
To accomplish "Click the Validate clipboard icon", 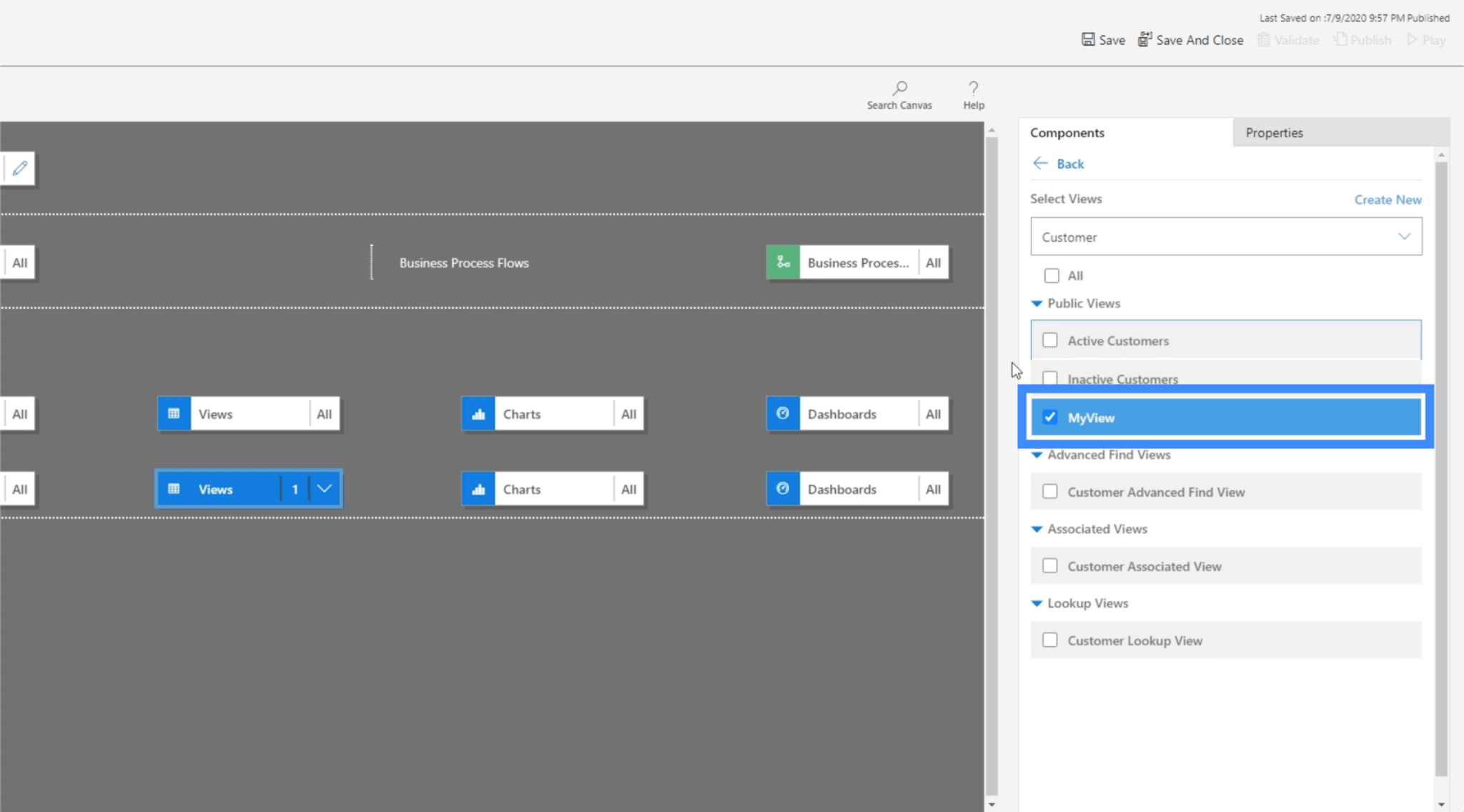I will coord(1263,39).
